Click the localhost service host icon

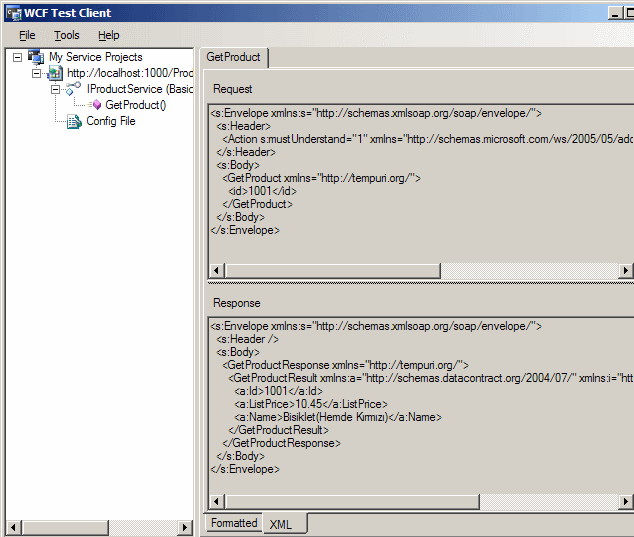(55, 74)
